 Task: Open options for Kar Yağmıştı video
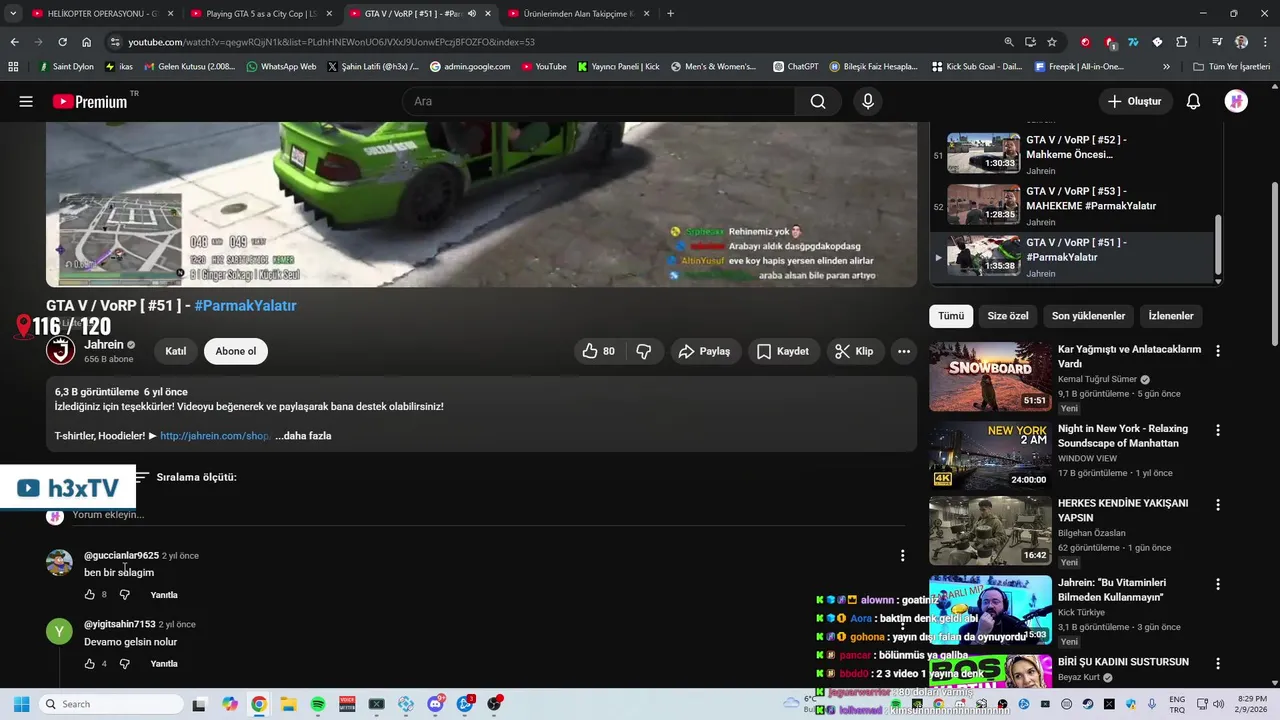pos(1218,351)
